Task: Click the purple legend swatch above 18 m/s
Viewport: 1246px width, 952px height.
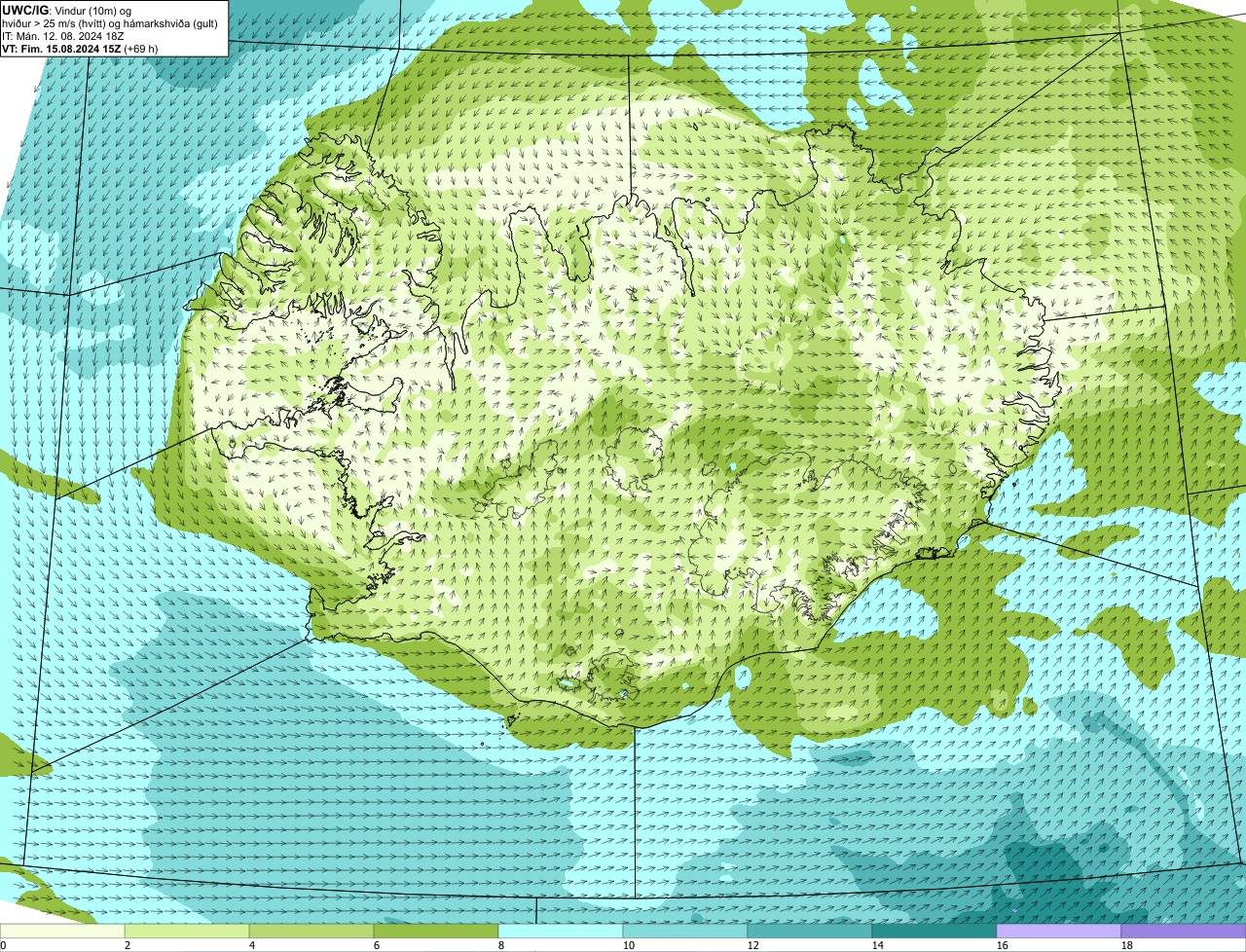Action: pos(1184,931)
